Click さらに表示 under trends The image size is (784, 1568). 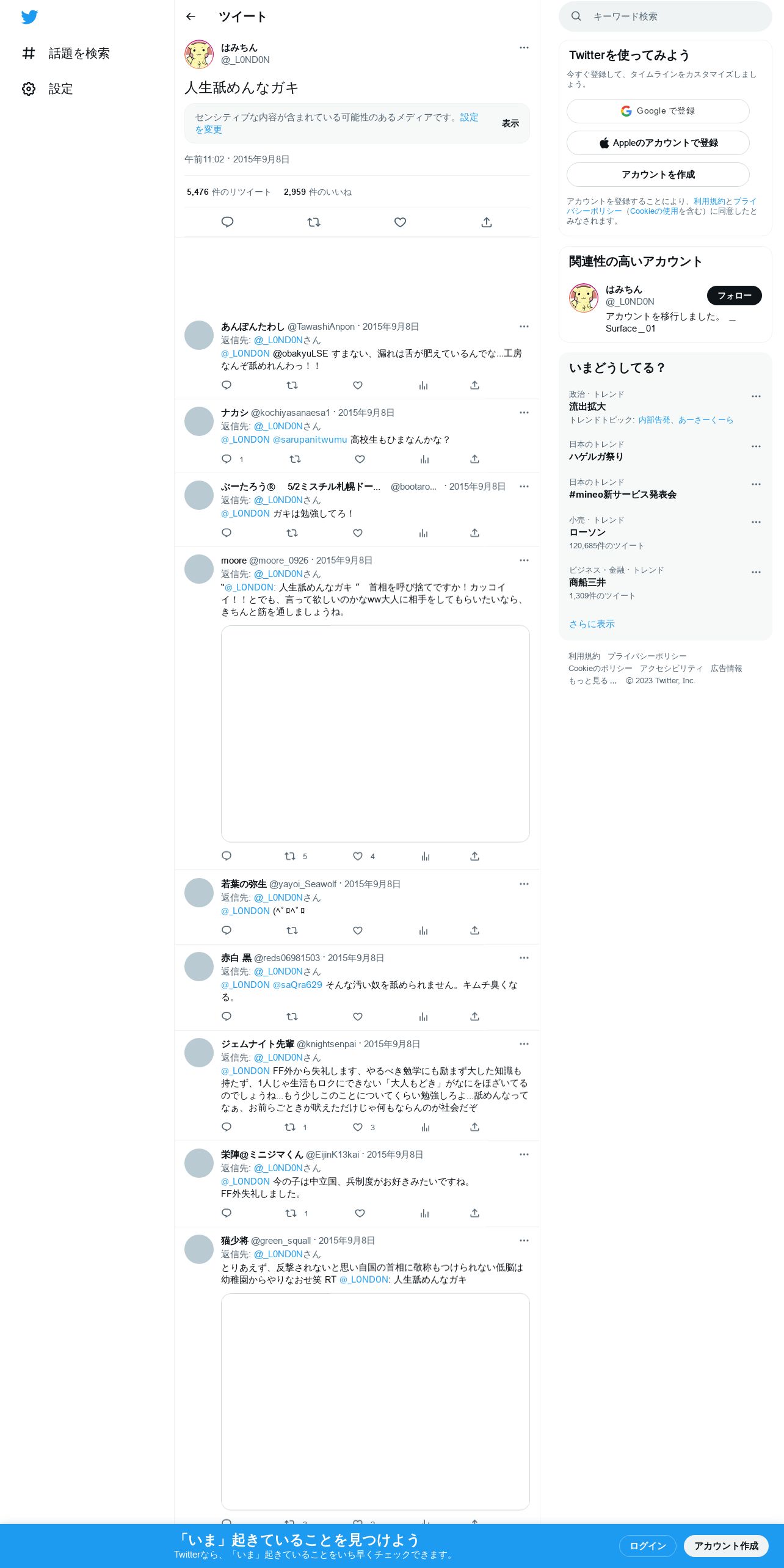pos(592,624)
